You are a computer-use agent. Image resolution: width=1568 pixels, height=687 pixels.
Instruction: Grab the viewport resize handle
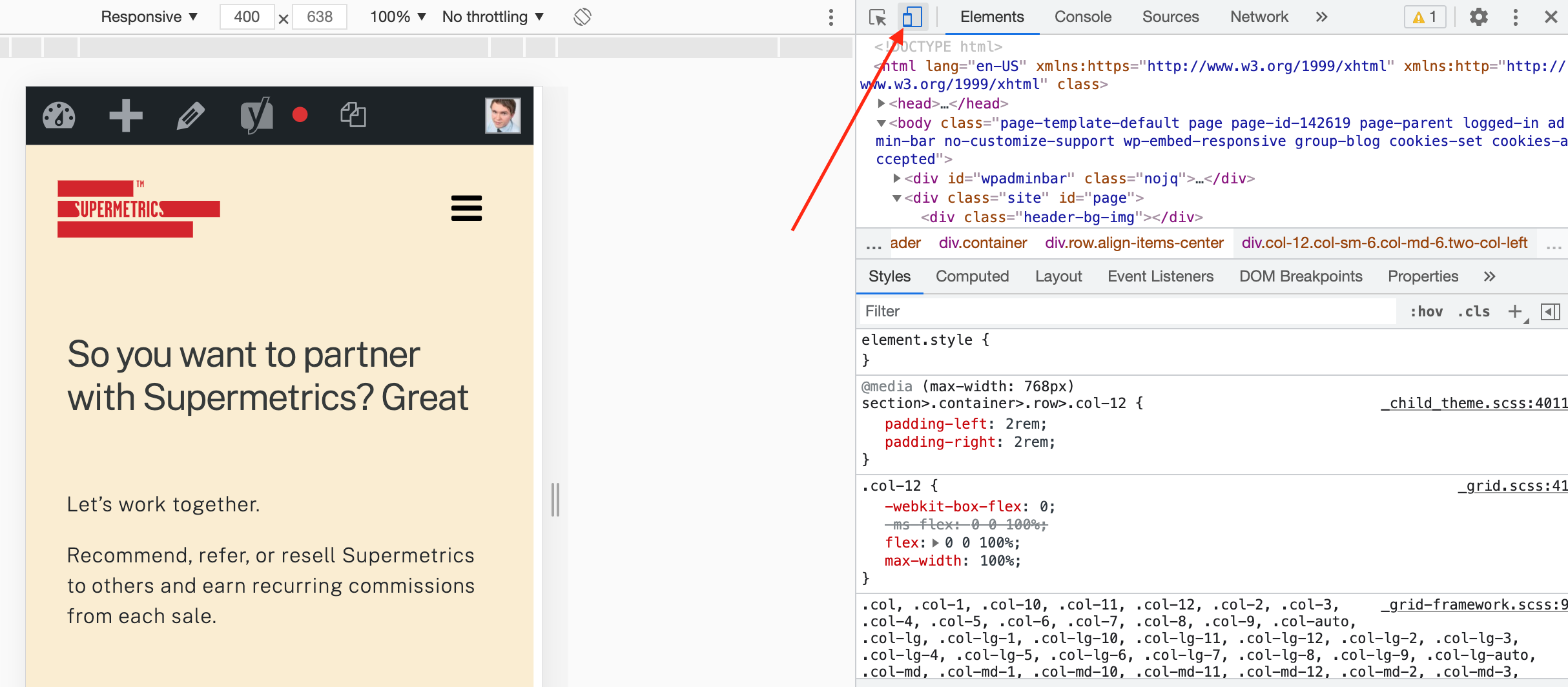[555, 500]
